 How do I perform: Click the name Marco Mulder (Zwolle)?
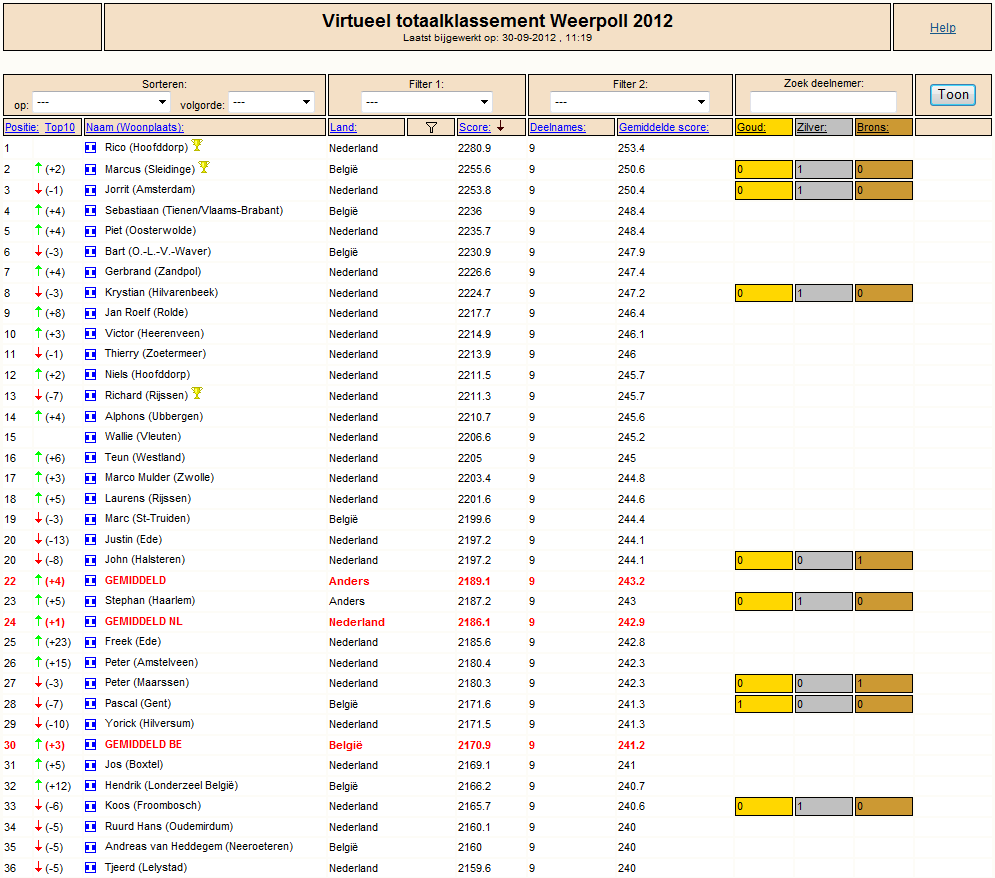(159, 478)
